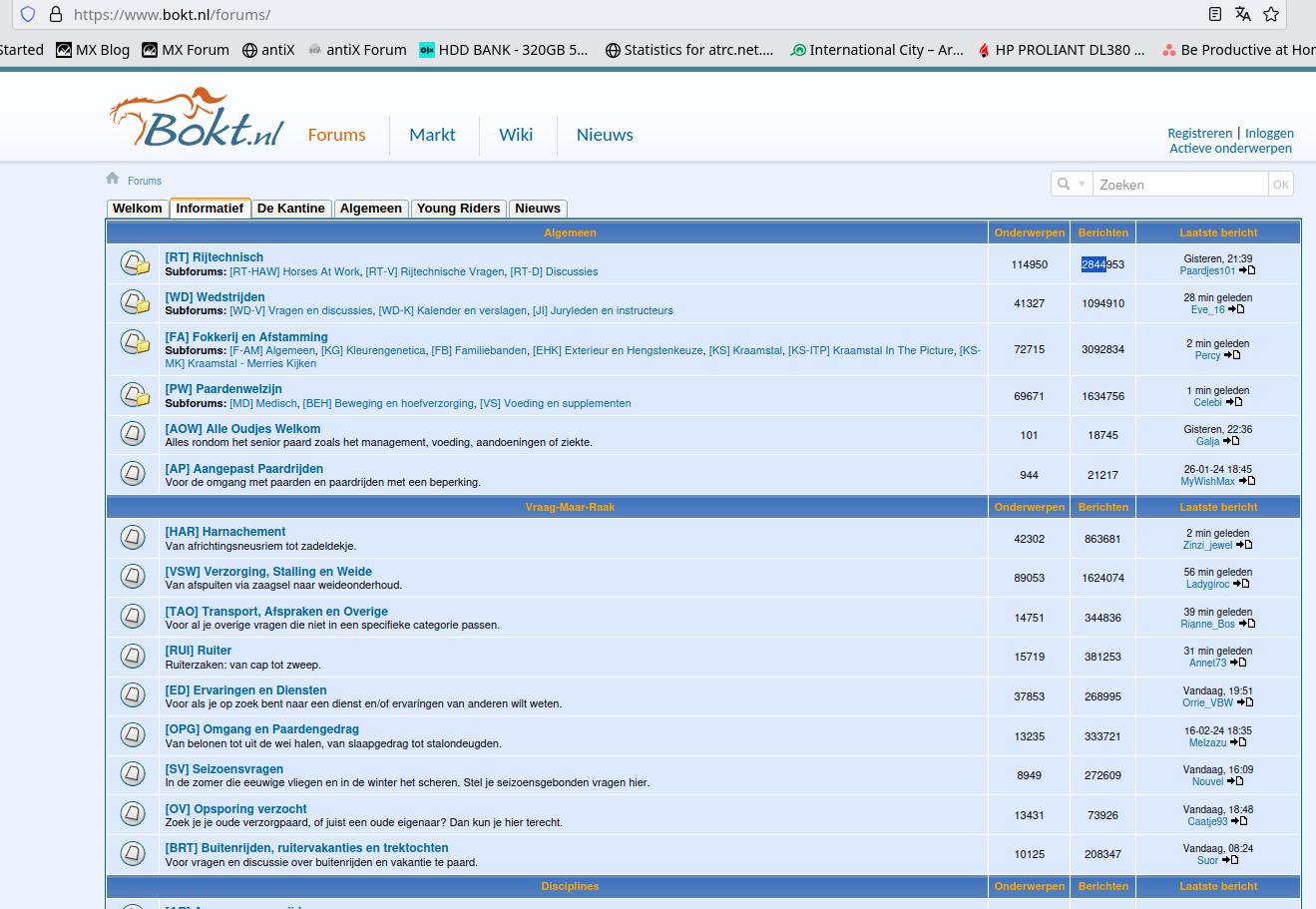Click the site security shield icon
1316x909 pixels.
click(28, 14)
